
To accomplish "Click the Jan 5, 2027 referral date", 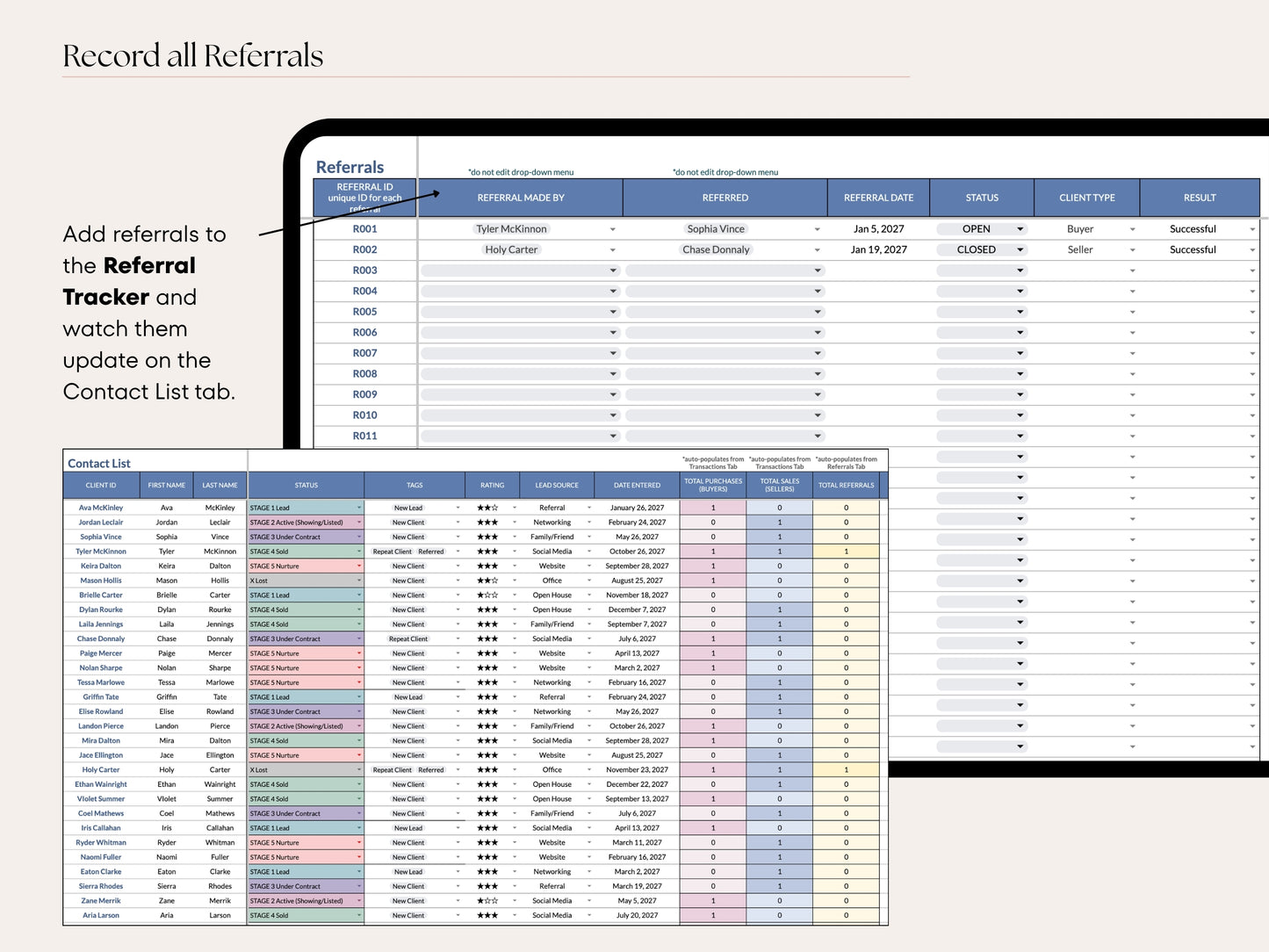I will 878,229.
